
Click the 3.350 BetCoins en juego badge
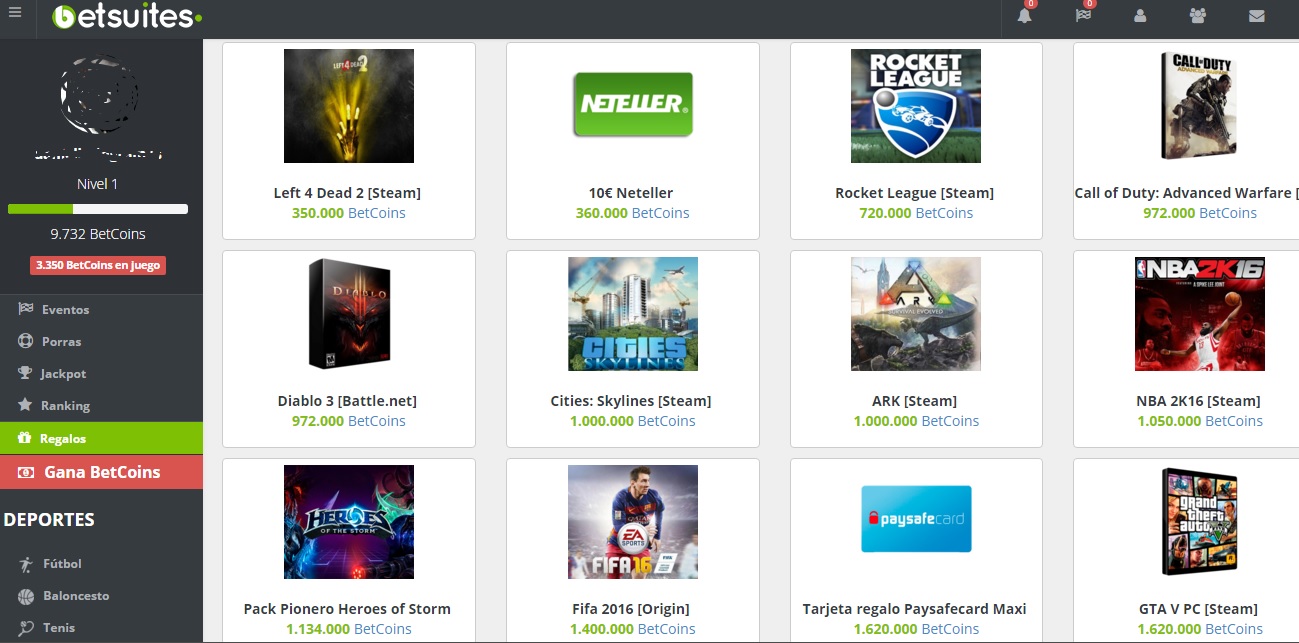tap(98, 265)
